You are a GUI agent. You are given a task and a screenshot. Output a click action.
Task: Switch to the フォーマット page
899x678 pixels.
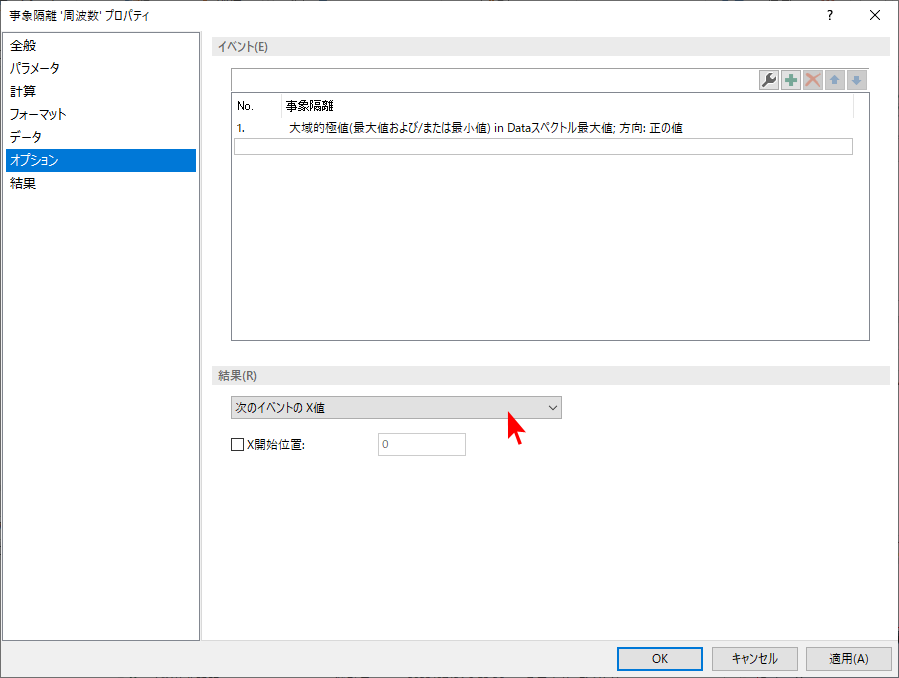tap(101, 114)
